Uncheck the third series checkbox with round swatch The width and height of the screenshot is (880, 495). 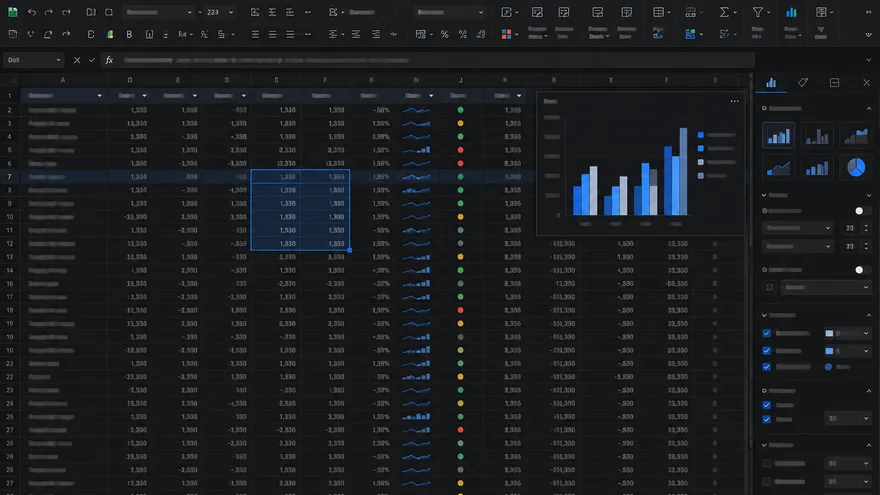[x=767, y=367]
